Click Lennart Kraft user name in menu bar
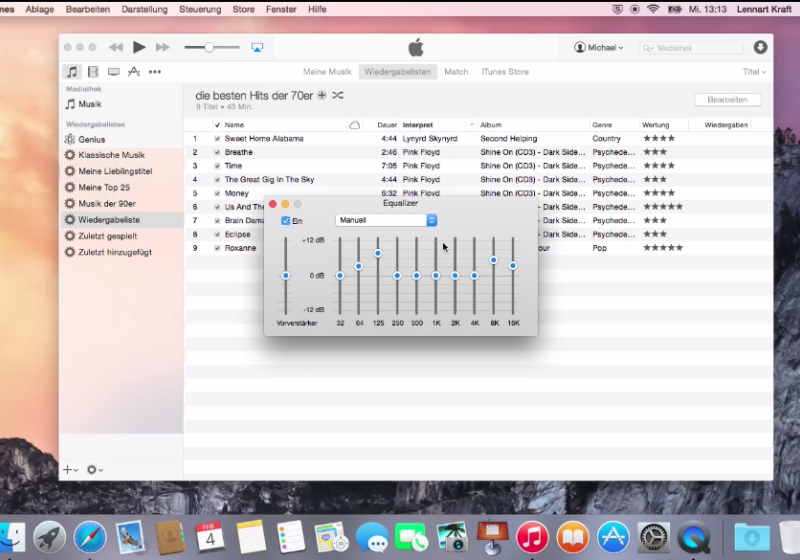This screenshot has height=560, width=800. tap(764, 9)
